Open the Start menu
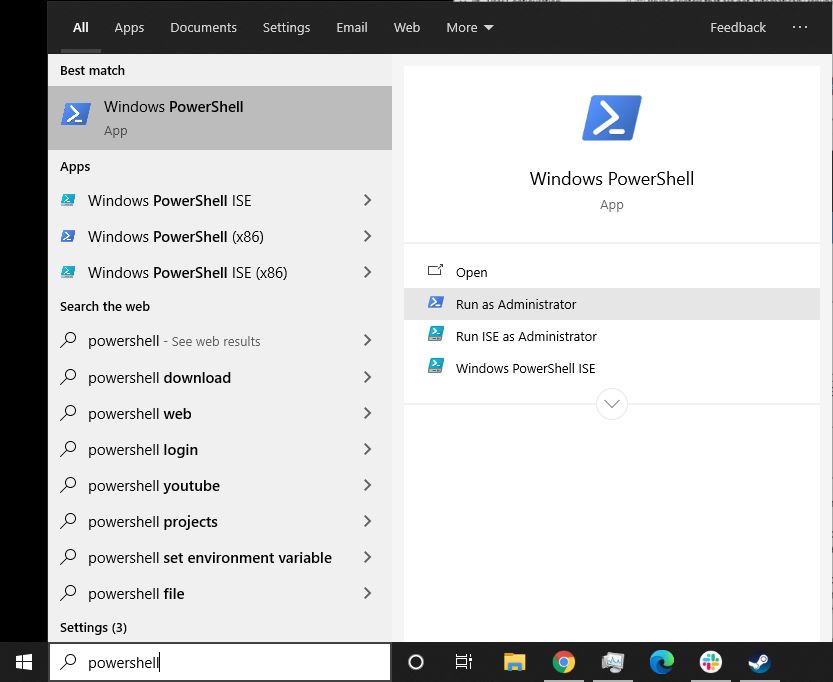 click(x=22, y=661)
